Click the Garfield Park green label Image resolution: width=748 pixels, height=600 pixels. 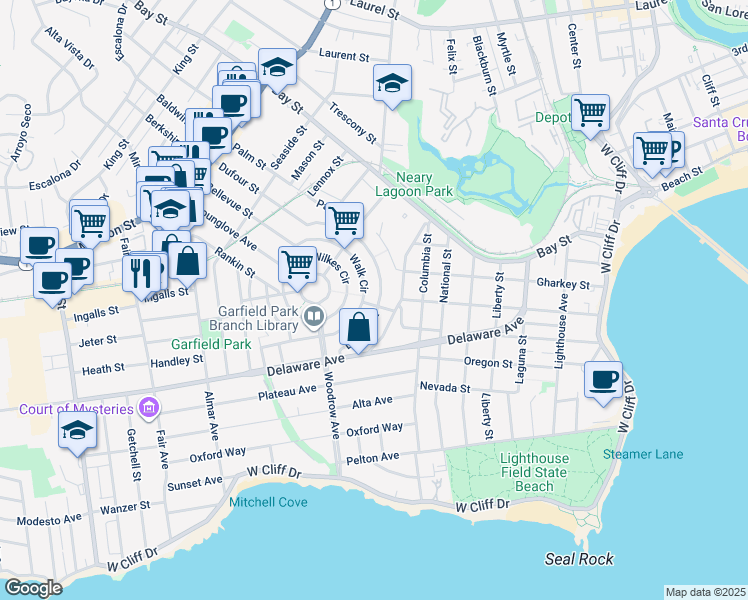point(209,343)
